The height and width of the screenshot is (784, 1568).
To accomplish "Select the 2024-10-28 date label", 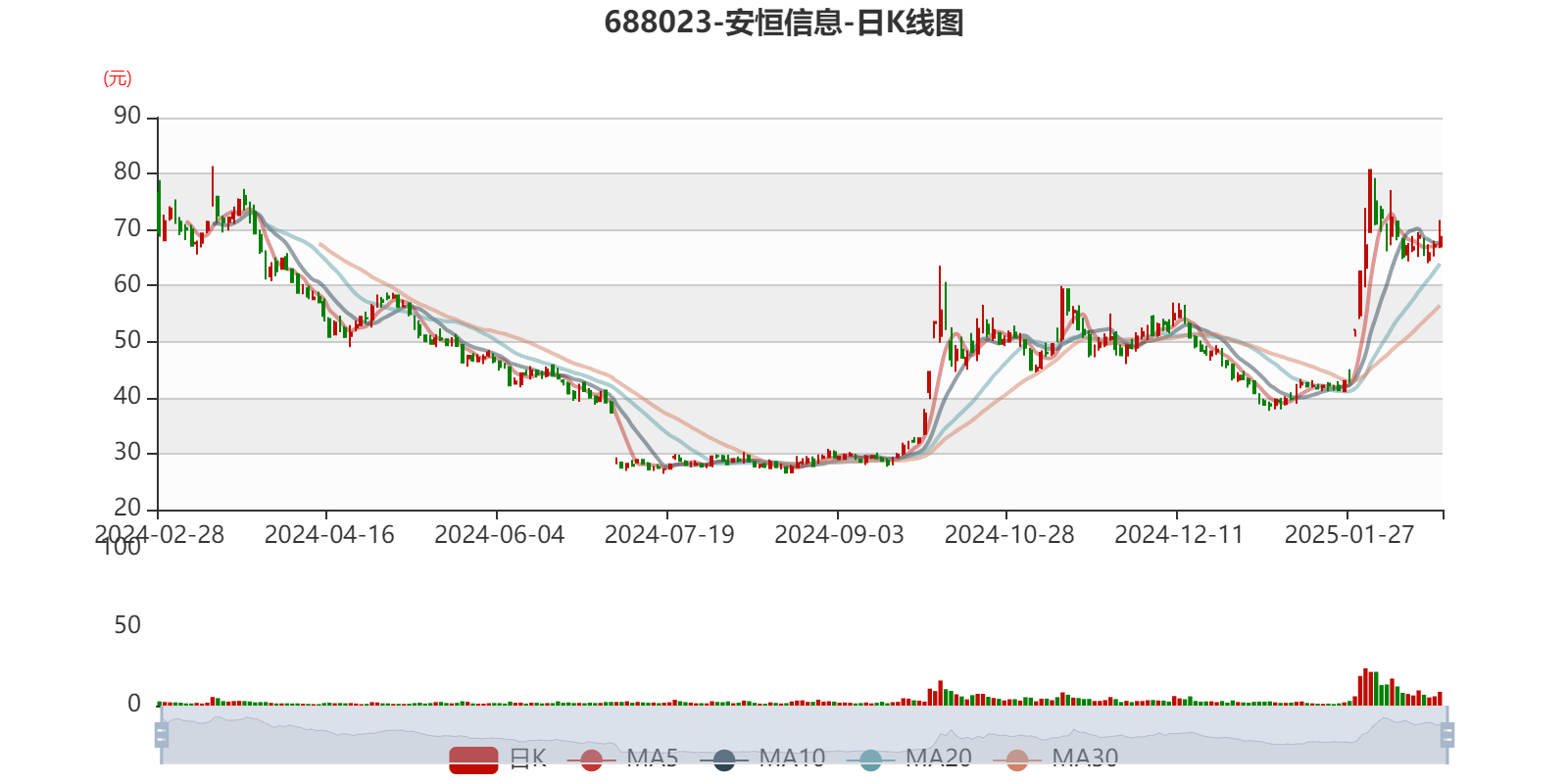I will [1009, 535].
